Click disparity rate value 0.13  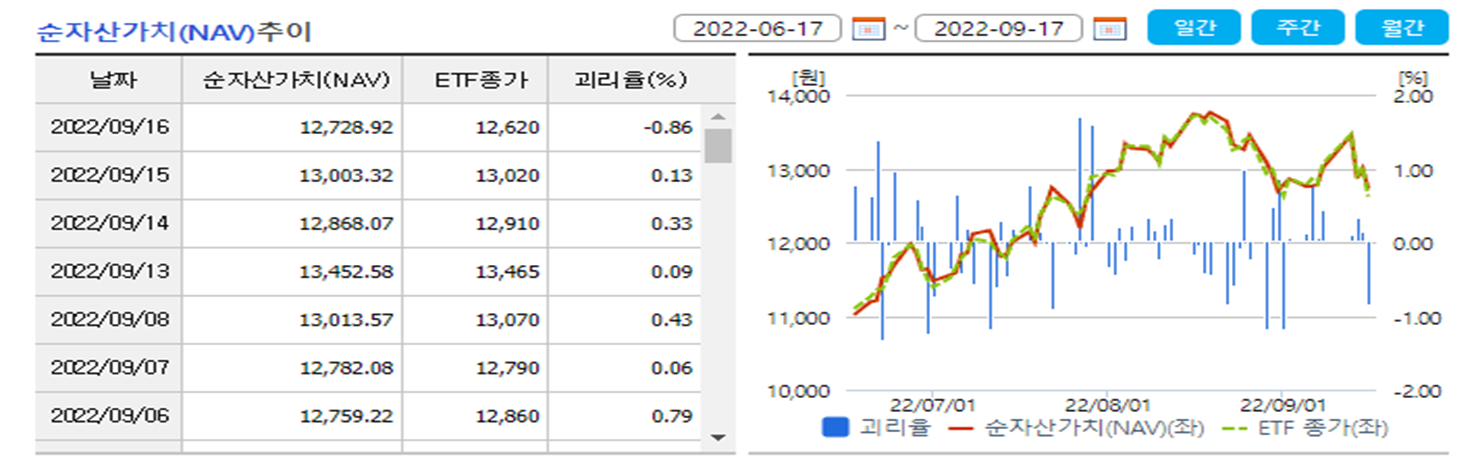(x=672, y=176)
